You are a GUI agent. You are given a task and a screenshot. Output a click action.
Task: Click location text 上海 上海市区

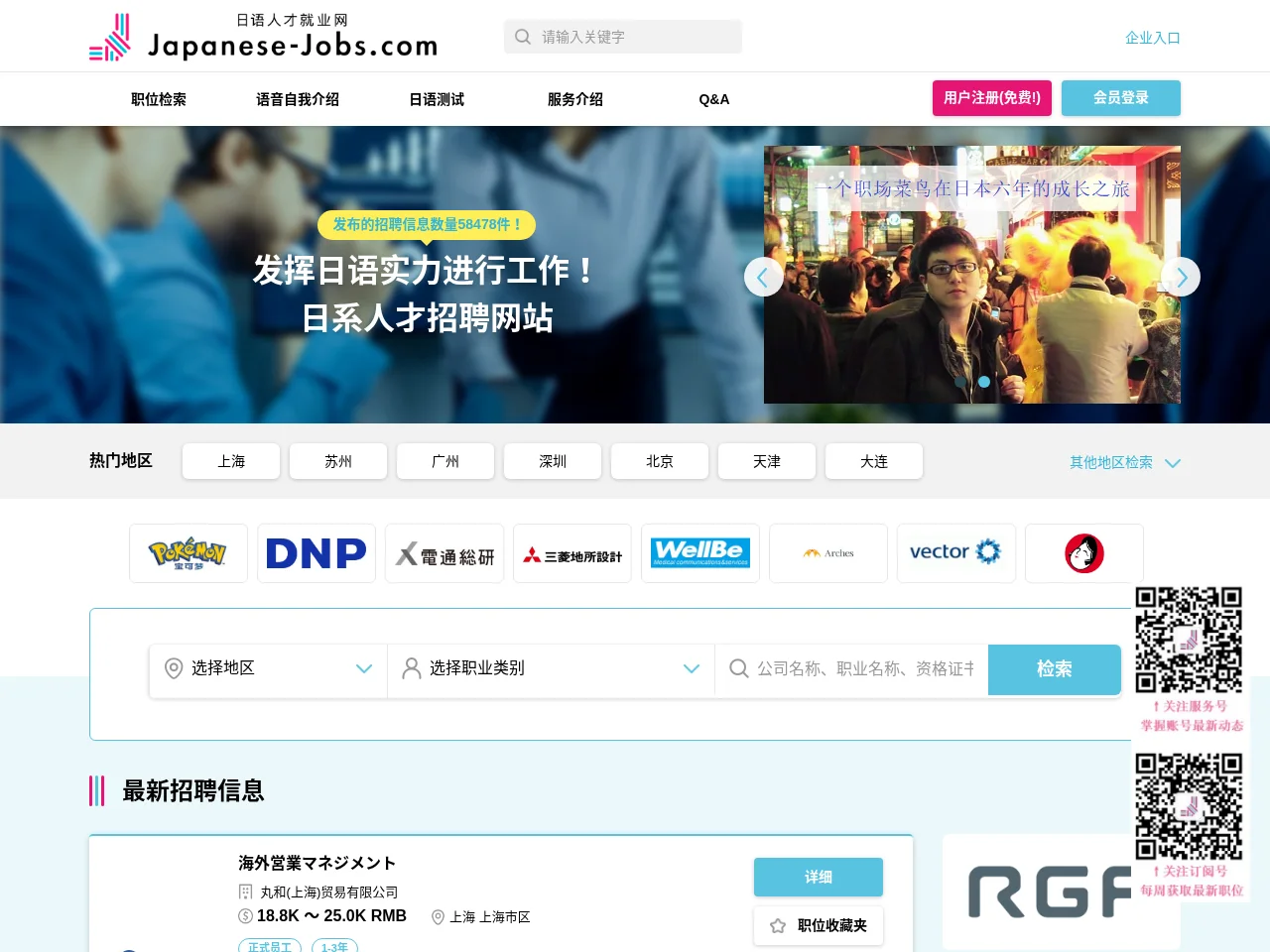[490, 917]
